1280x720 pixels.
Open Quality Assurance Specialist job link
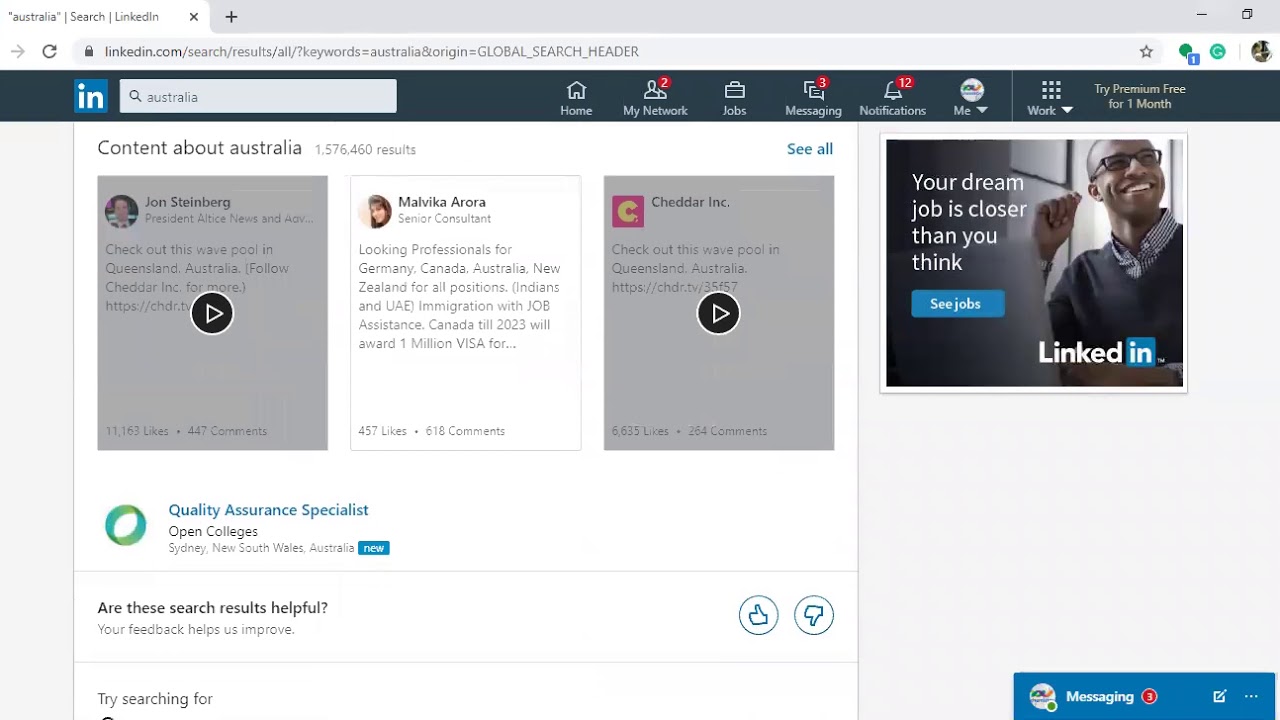pos(268,510)
